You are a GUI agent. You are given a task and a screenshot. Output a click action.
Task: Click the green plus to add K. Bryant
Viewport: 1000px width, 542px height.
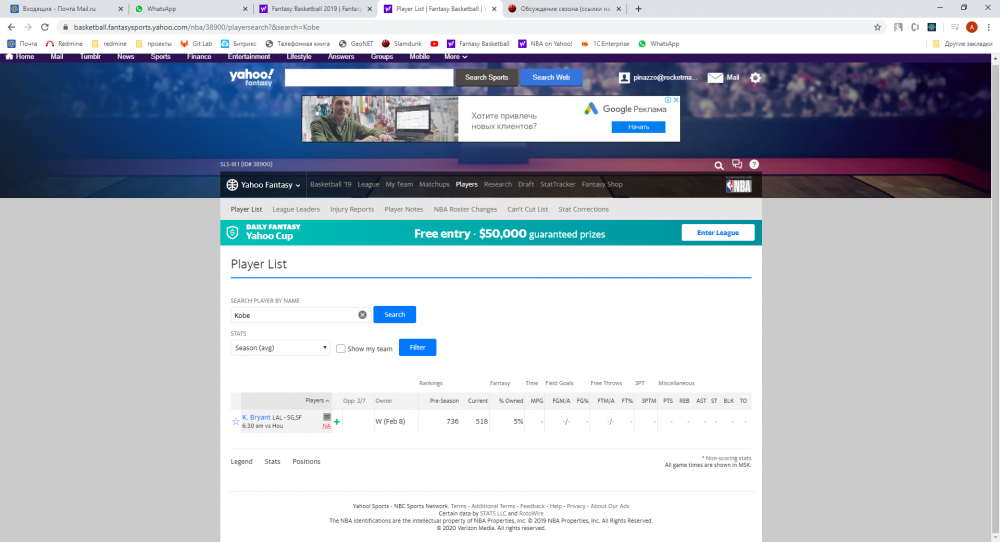tap(337, 422)
